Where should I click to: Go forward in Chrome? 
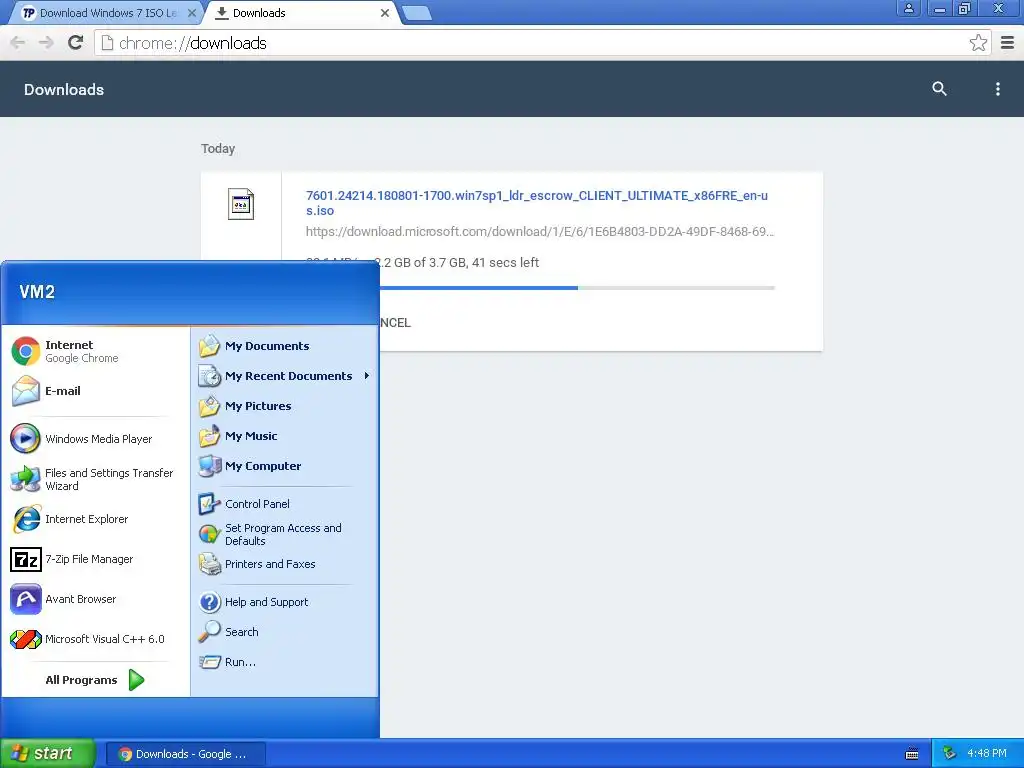[x=46, y=43]
